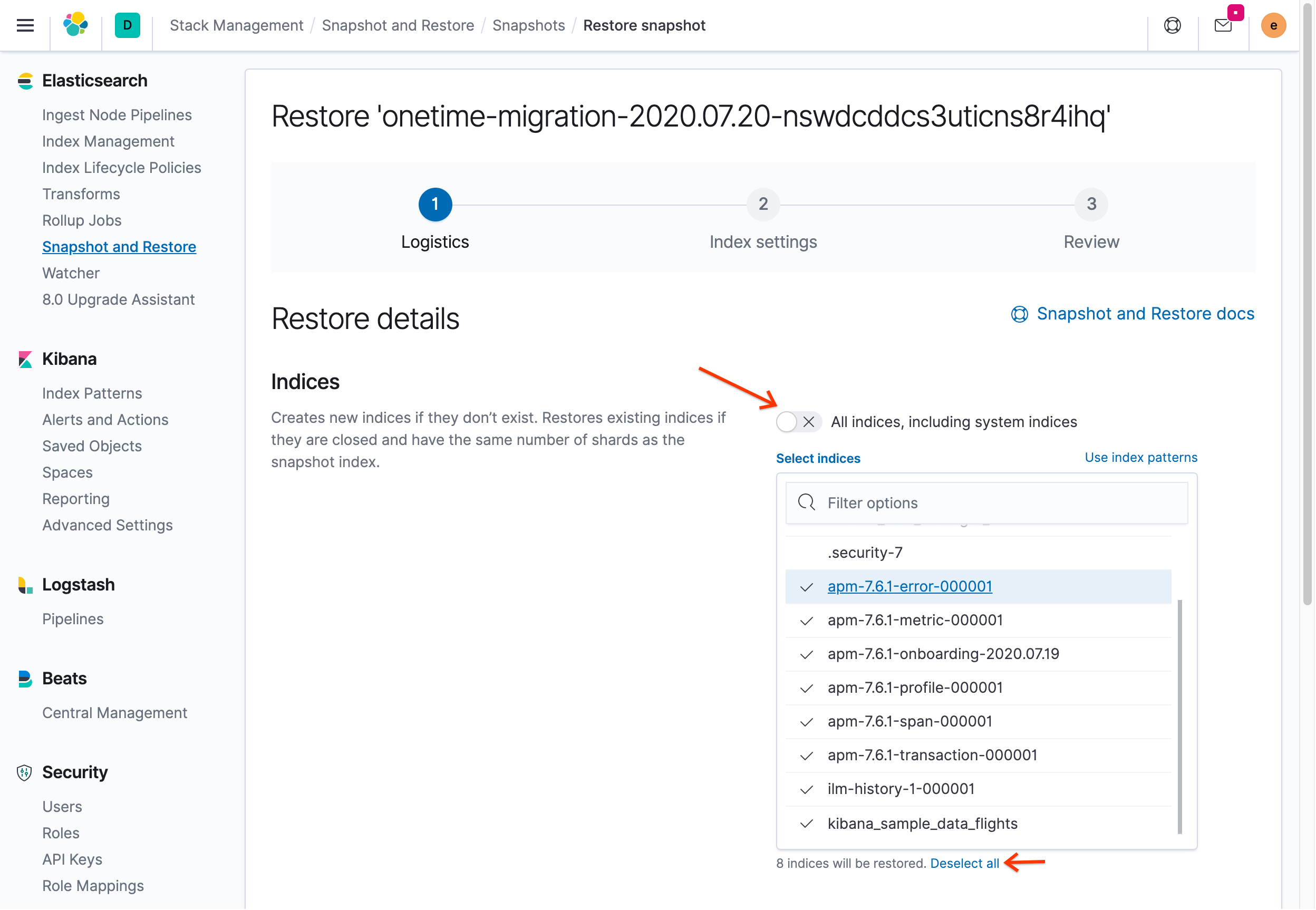Click Use index patterns link
This screenshot has width=1316, height=910.
[x=1140, y=457]
